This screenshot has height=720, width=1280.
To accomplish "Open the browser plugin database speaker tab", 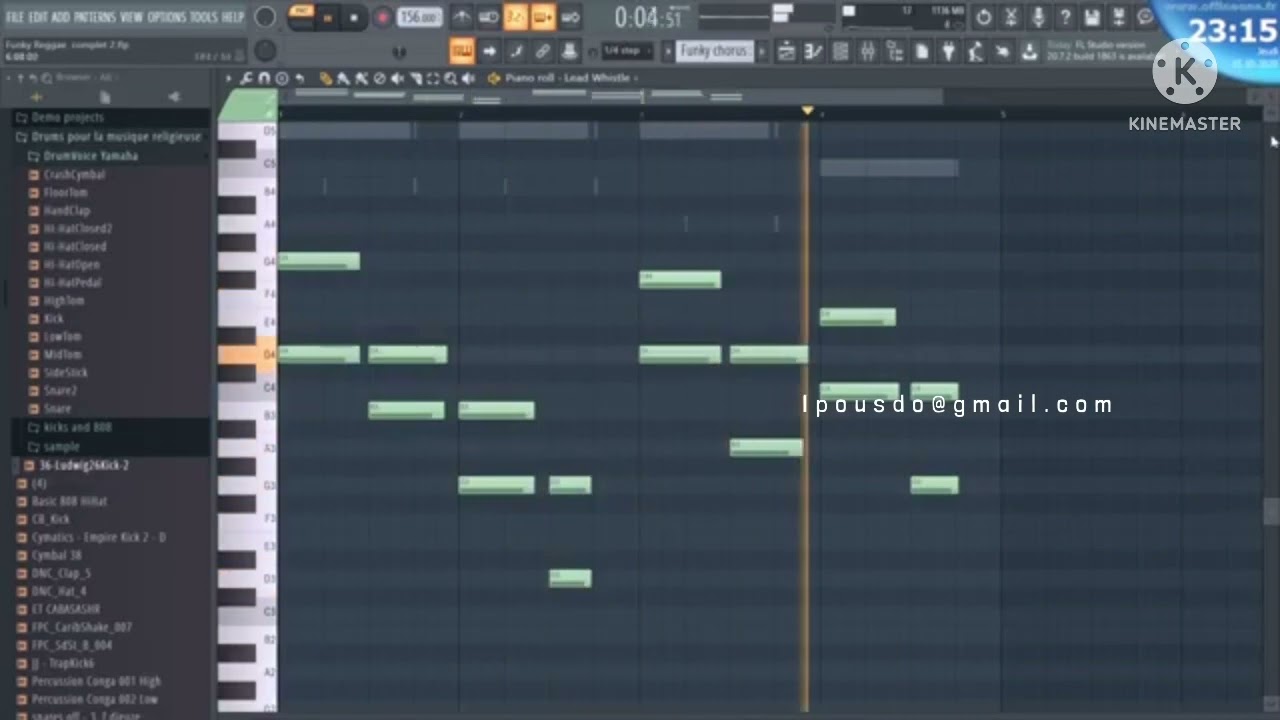I will (174, 97).
